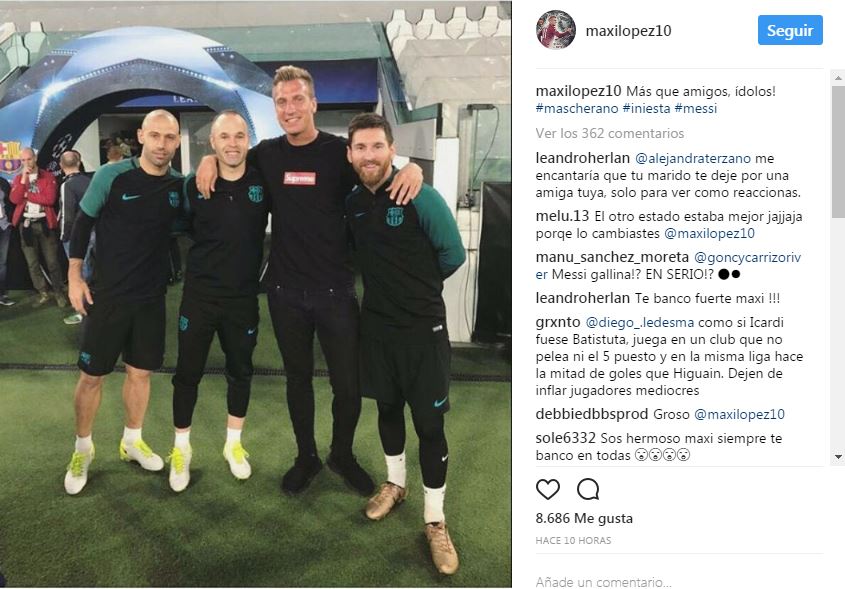This screenshot has width=845, height=589.
Task: Focus the Añade un comentario field
Action: point(679,582)
